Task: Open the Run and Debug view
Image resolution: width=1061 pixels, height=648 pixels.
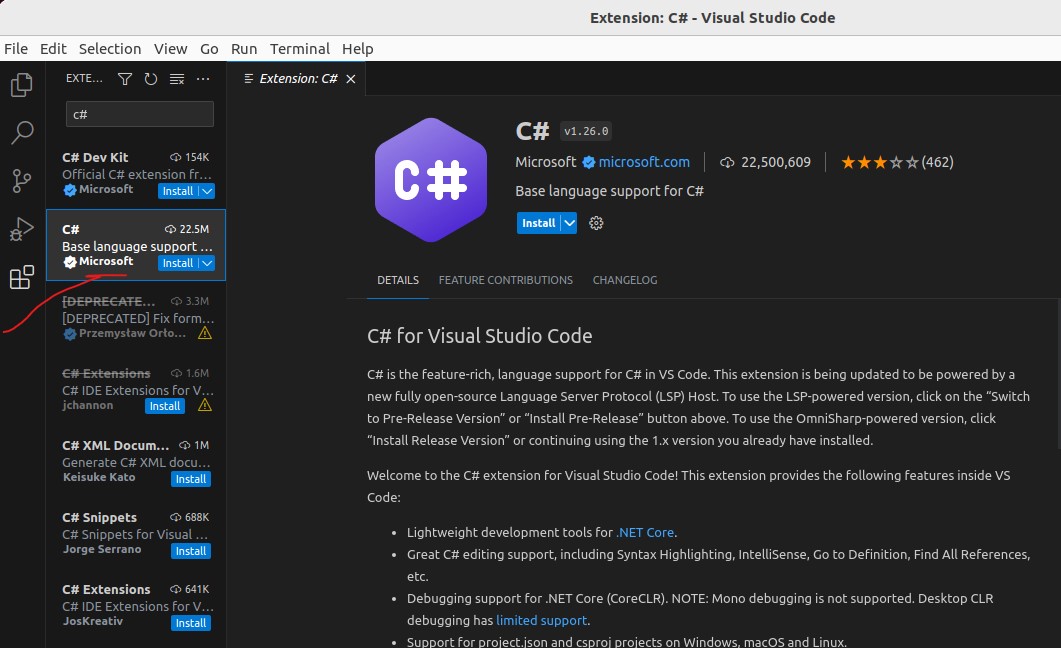Action: [22, 229]
